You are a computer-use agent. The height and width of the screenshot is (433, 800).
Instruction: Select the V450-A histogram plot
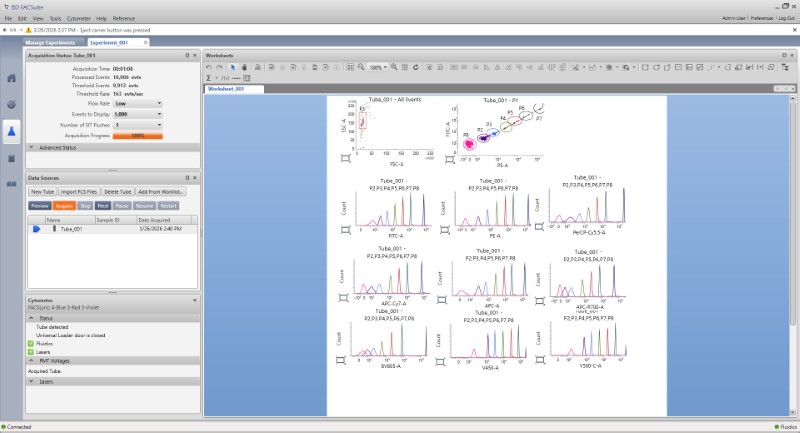(490, 339)
